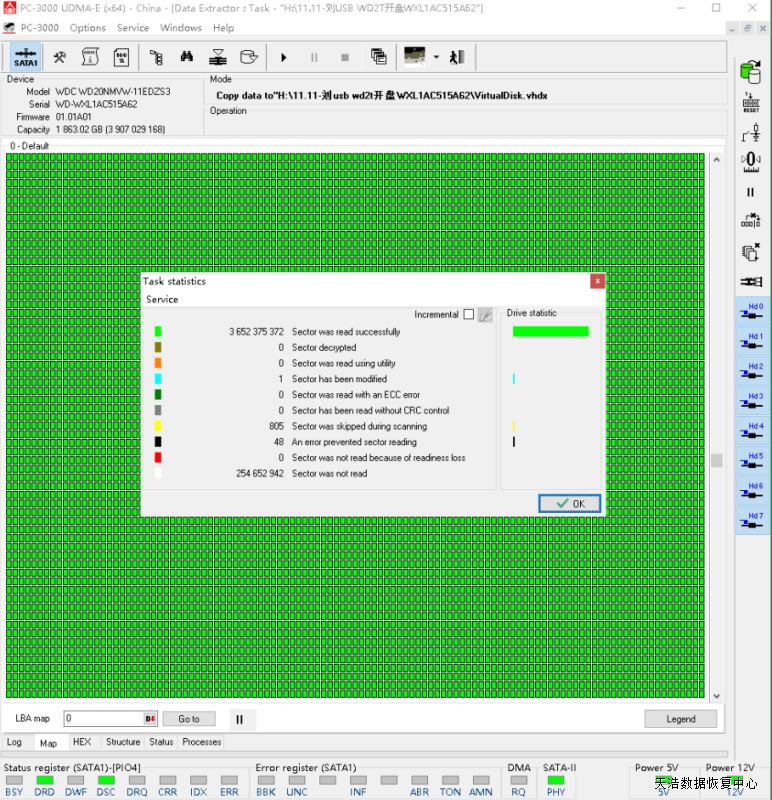Viewport: 772px width, 800px height.
Task: Open dropdown arrow next to picture icon
Action: click(x=436, y=57)
